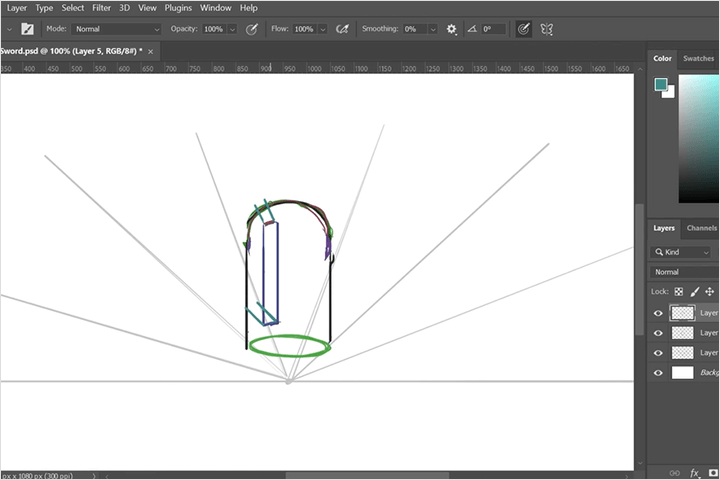Open the 3D menu
This screenshot has height=480, width=720.
click(124, 8)
